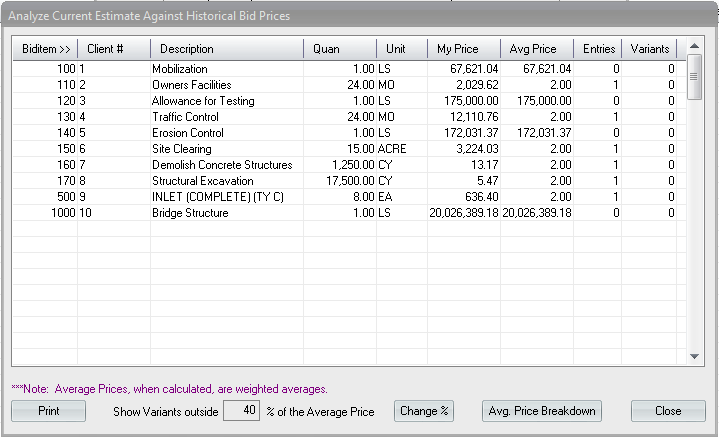
Task: Click the Description column header
Action: point(227,49)
